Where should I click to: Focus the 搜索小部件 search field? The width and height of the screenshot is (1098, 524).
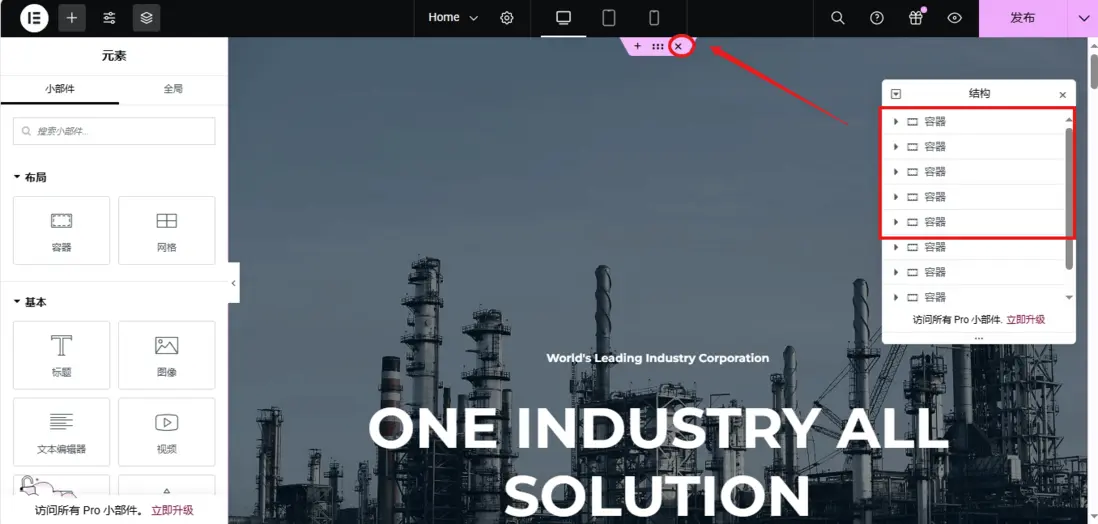point(114,131)
